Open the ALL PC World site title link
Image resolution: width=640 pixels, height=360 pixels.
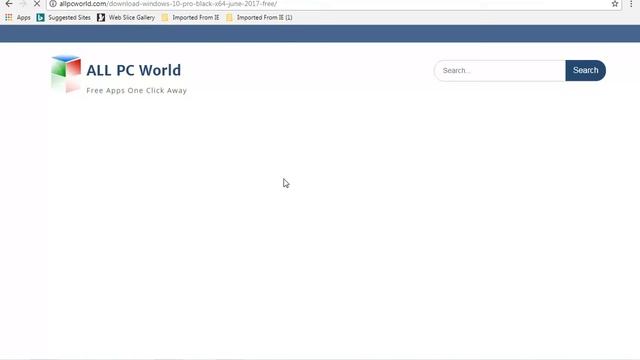[x=133, y=70]
